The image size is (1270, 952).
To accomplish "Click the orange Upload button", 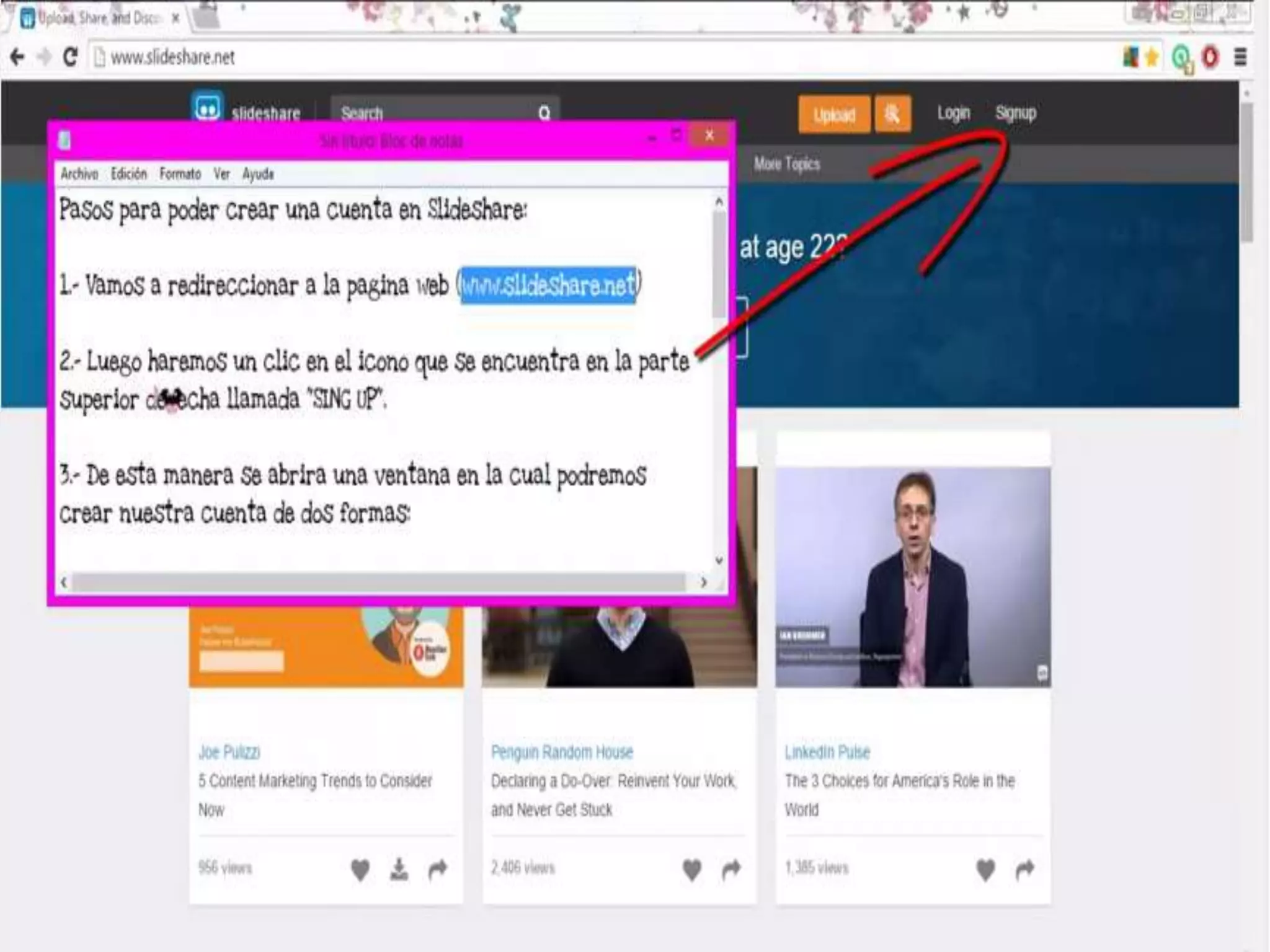I will click(x=834, y=115).
